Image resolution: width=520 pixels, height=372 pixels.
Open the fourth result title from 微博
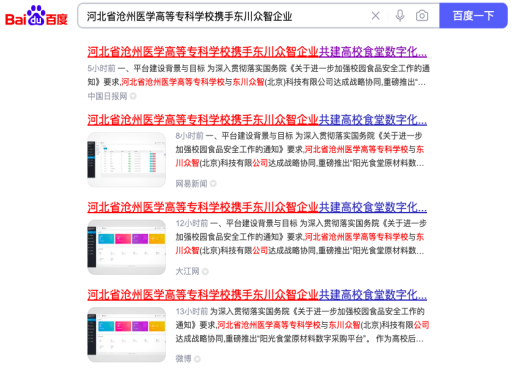point(257,295)
